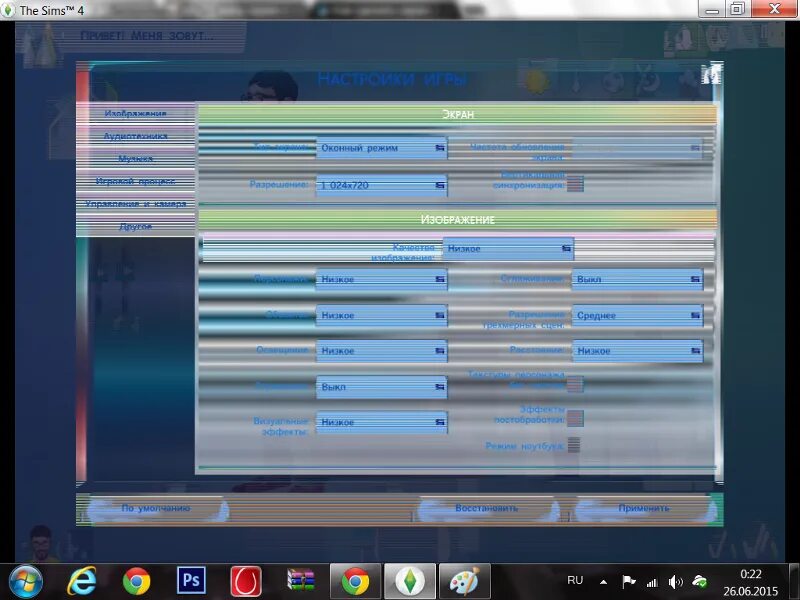Open Photoshop from the taskbar

[191, 581]
